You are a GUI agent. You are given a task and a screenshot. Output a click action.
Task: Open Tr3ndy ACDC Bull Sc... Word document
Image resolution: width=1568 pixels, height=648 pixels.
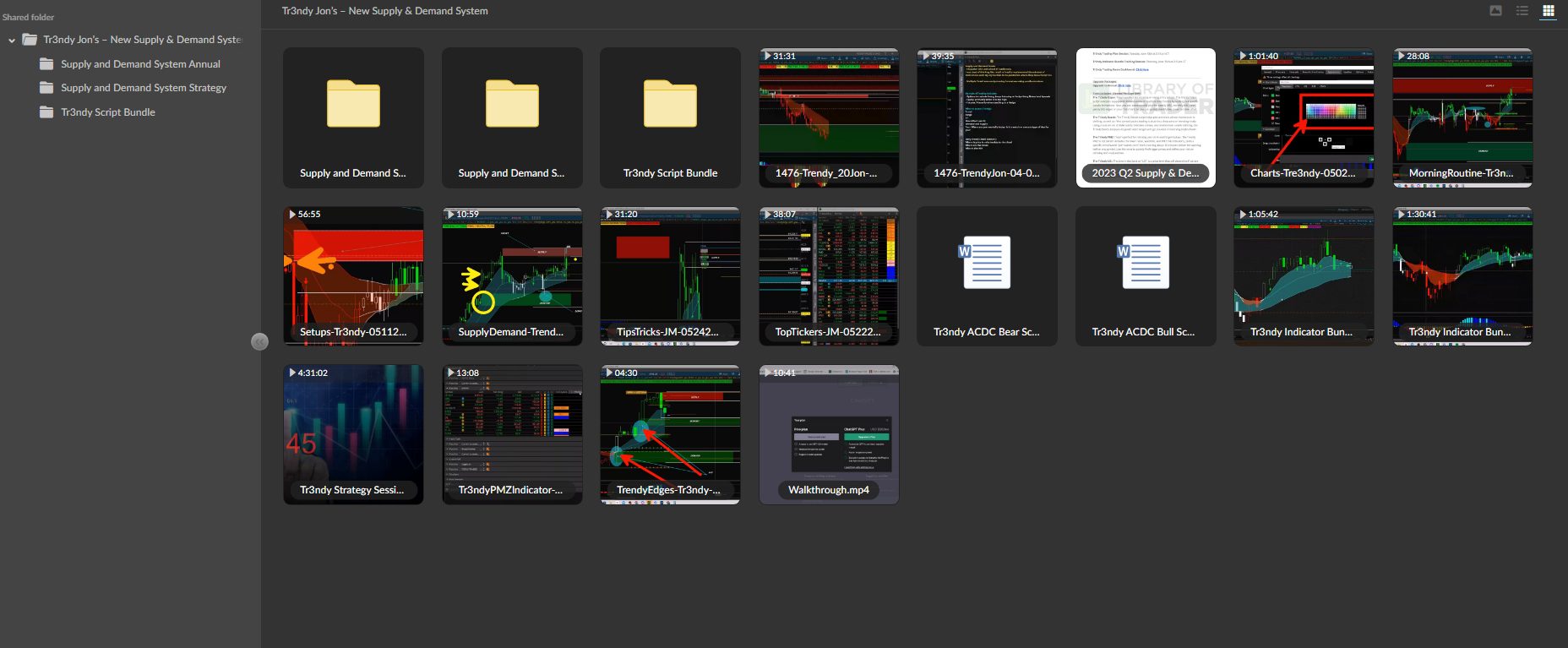[1146, 276]
